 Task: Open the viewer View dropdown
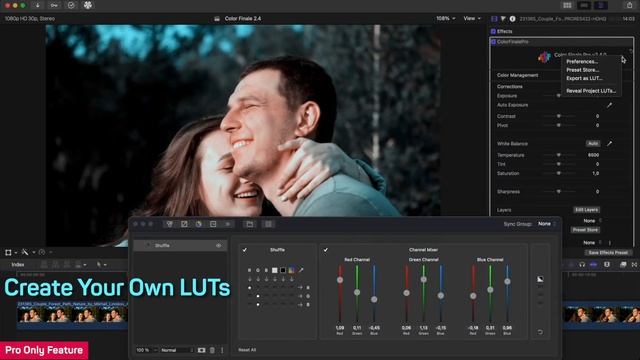pos(472,18)
